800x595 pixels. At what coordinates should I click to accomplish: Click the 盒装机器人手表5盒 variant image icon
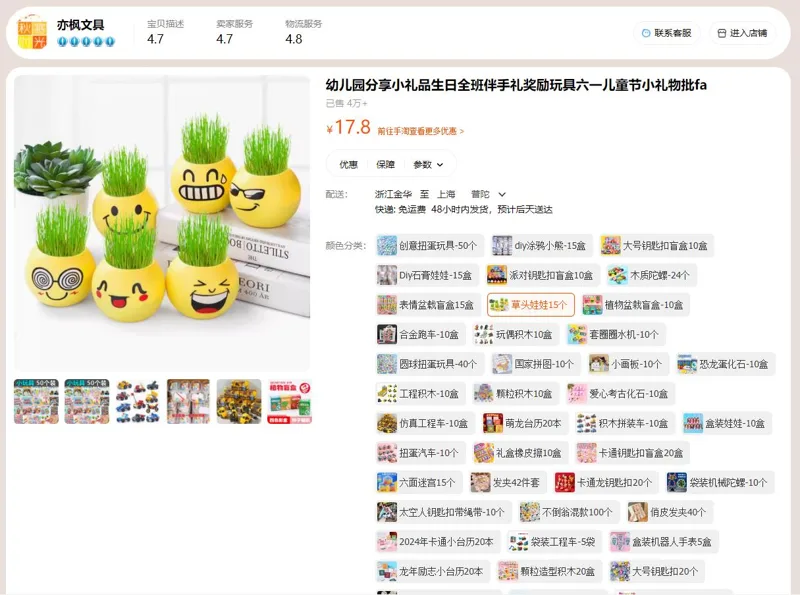[x=620, y=542]
